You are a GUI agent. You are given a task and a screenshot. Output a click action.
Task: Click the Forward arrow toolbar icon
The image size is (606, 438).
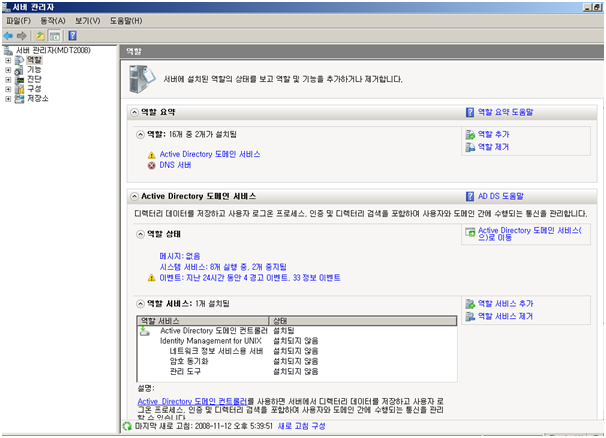[x=22, y=36]
